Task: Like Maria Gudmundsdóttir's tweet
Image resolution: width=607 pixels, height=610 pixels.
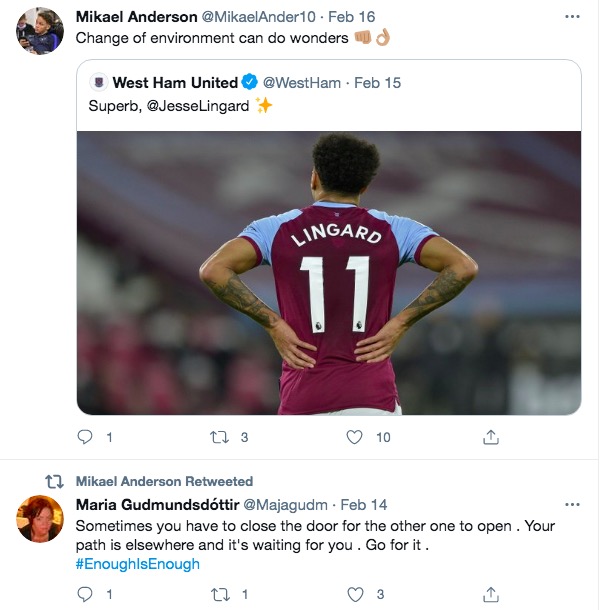Action: (355, 594)
